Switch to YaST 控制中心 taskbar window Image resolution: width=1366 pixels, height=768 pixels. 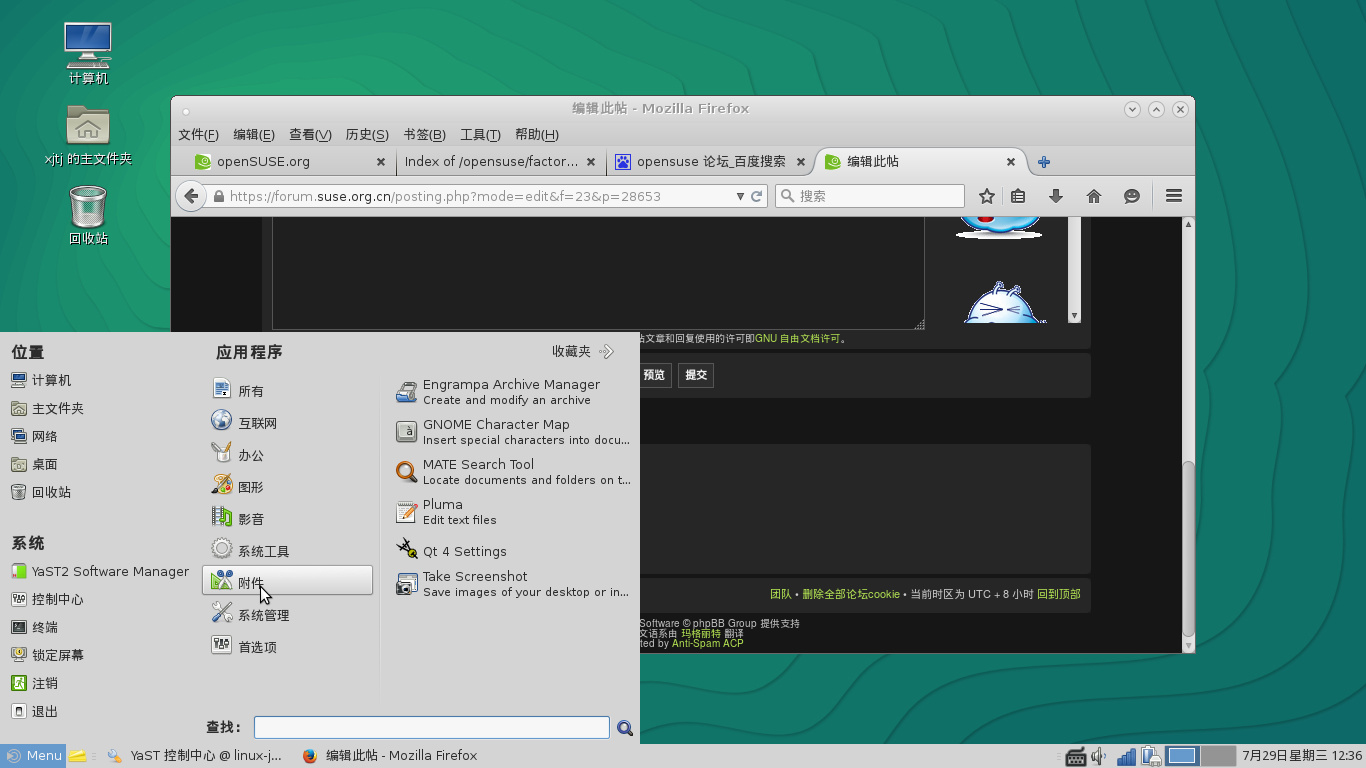click(x=195, y=755)
